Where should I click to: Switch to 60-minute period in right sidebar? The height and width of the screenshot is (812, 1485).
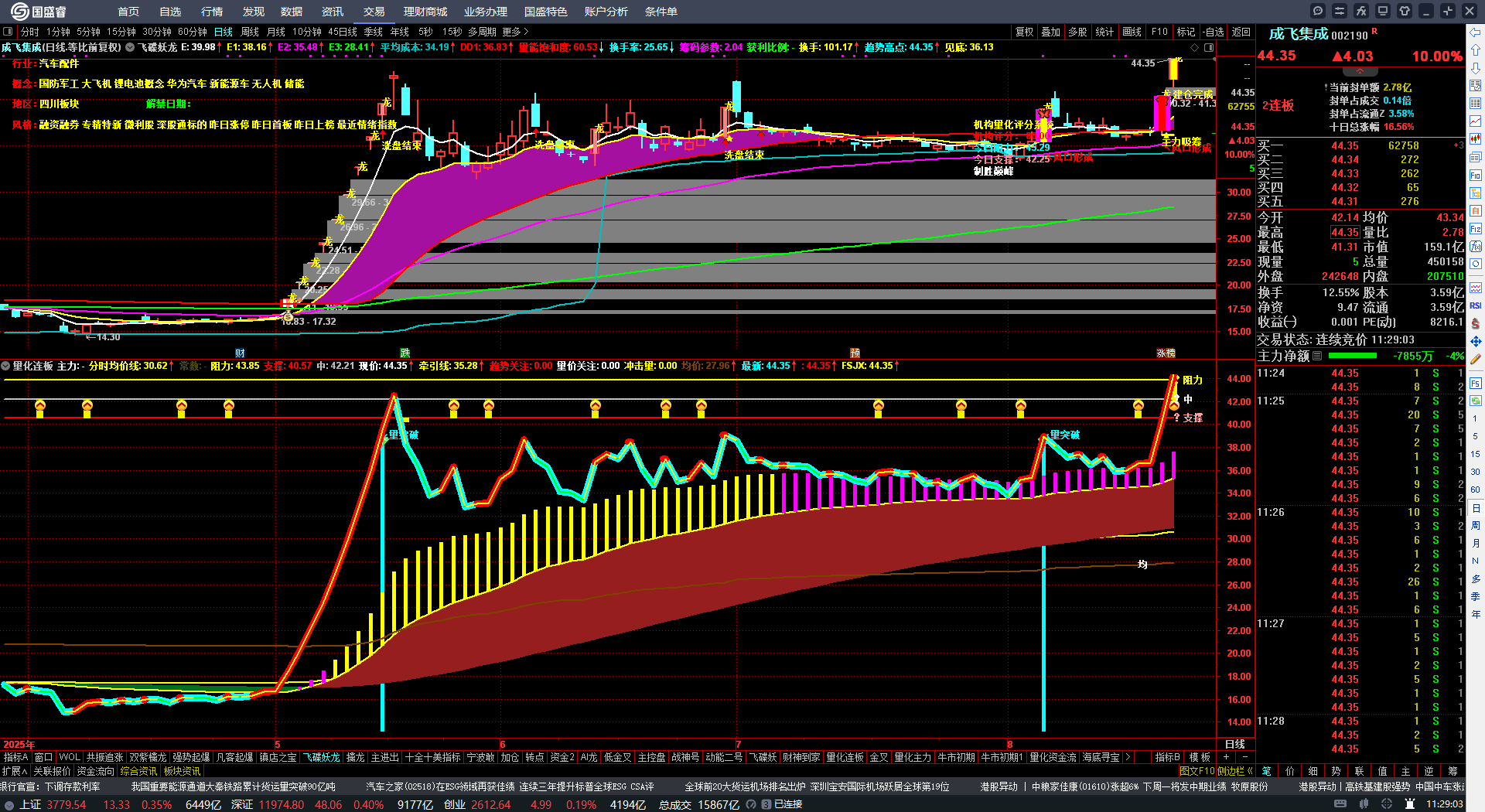click(1476, 490)
